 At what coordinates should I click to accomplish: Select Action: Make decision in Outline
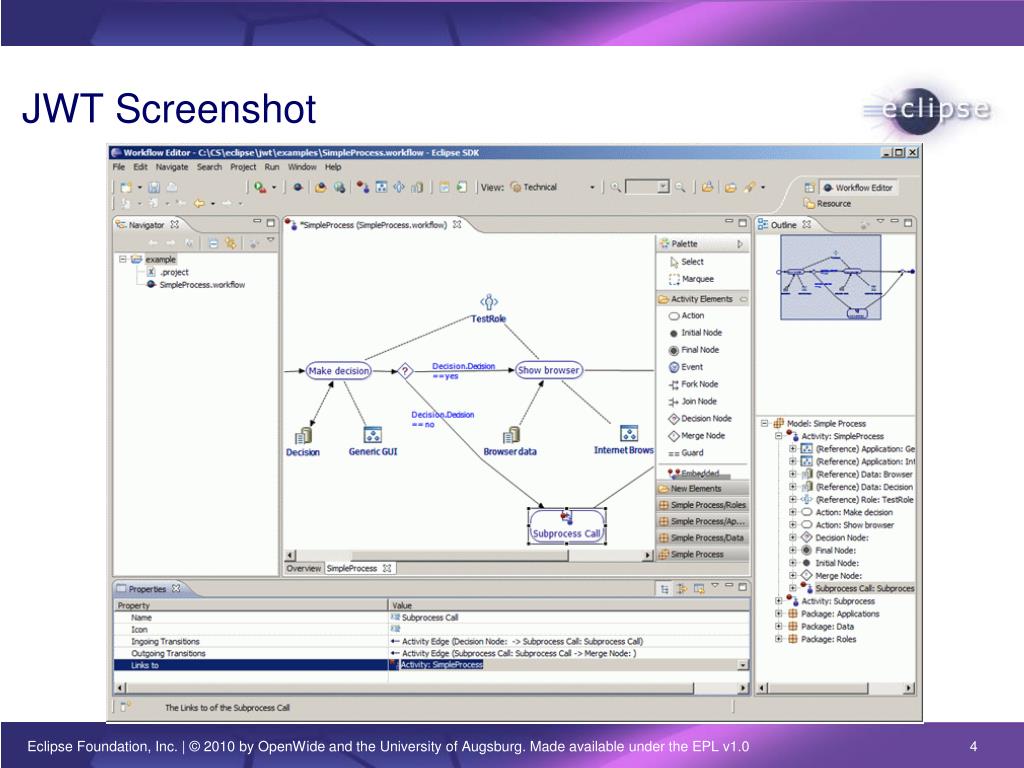pyautogui.click(x=848, y=512)
